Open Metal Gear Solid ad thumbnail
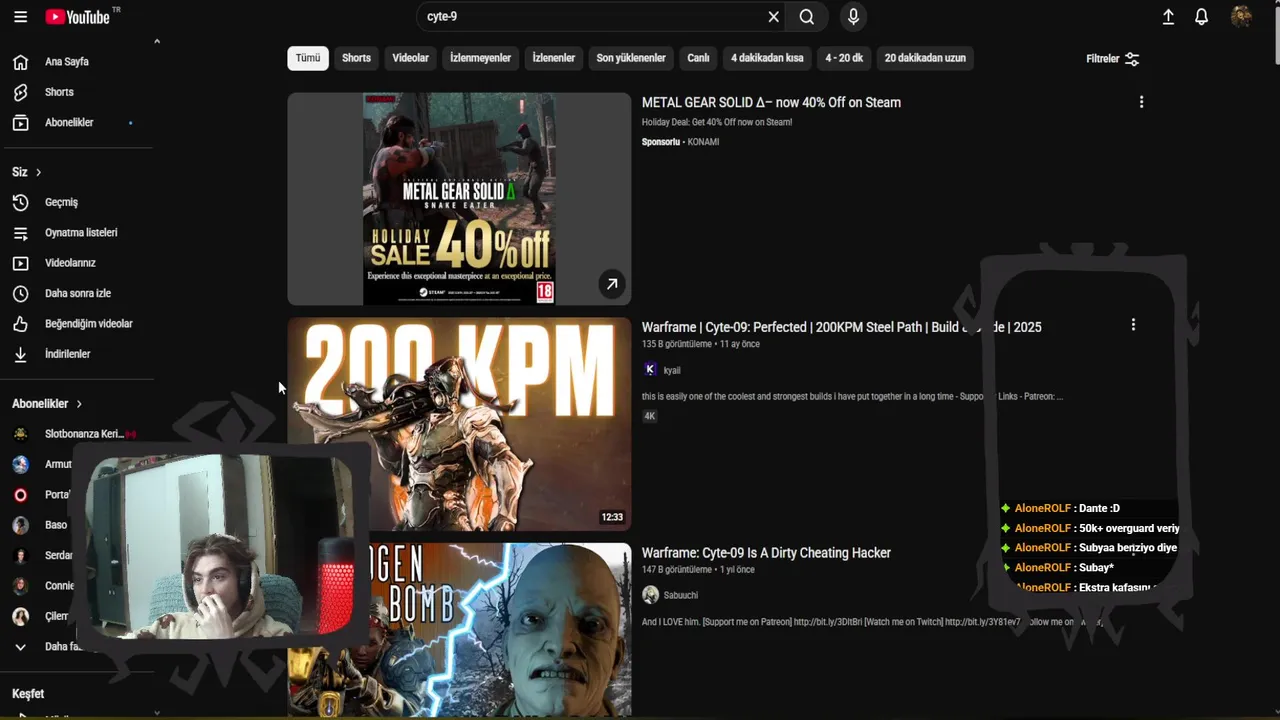Image resolution: width=1280 pixels, height=720 pixels. pos(459,199)
